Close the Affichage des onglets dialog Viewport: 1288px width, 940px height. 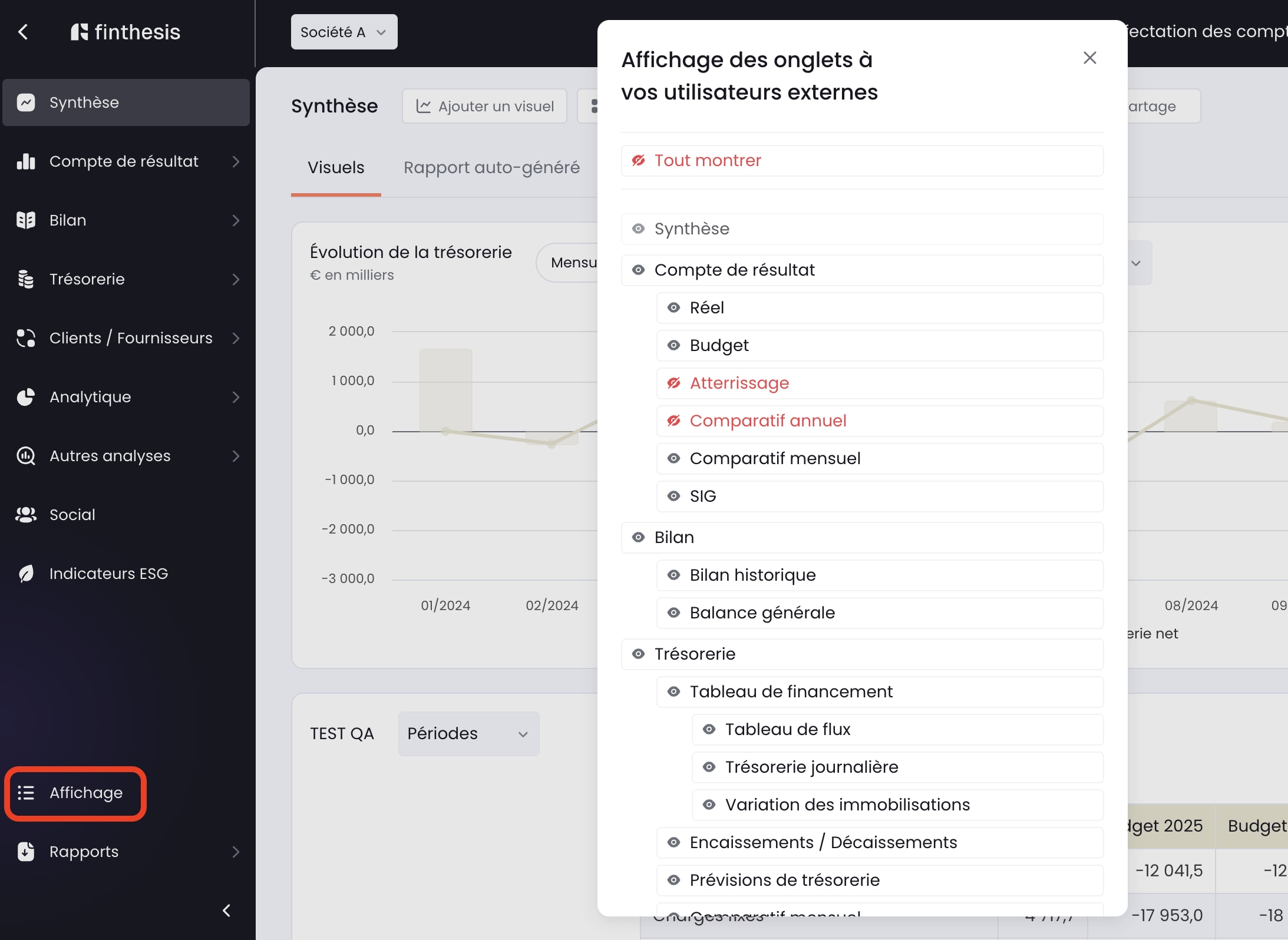(1089, 58)
